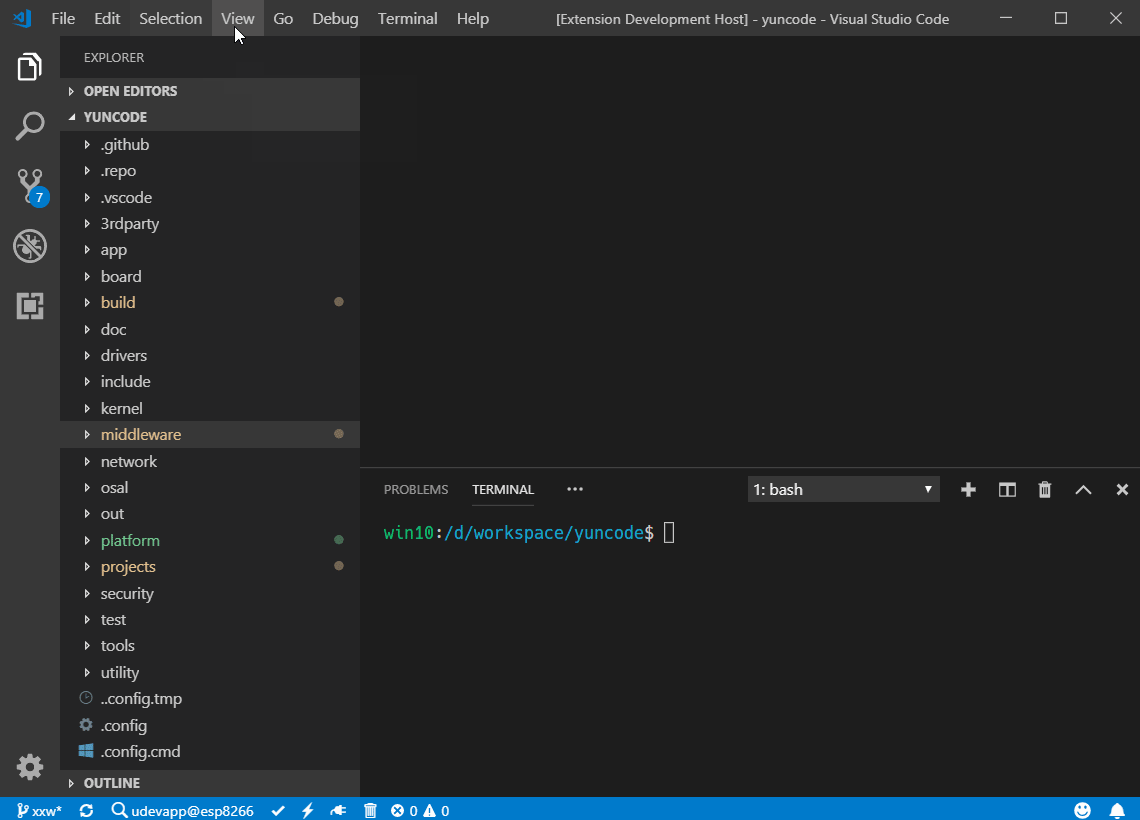The width and height of the screenshot is (1140, 820).
Task: Select the utility folder
Action: (209, 672)
